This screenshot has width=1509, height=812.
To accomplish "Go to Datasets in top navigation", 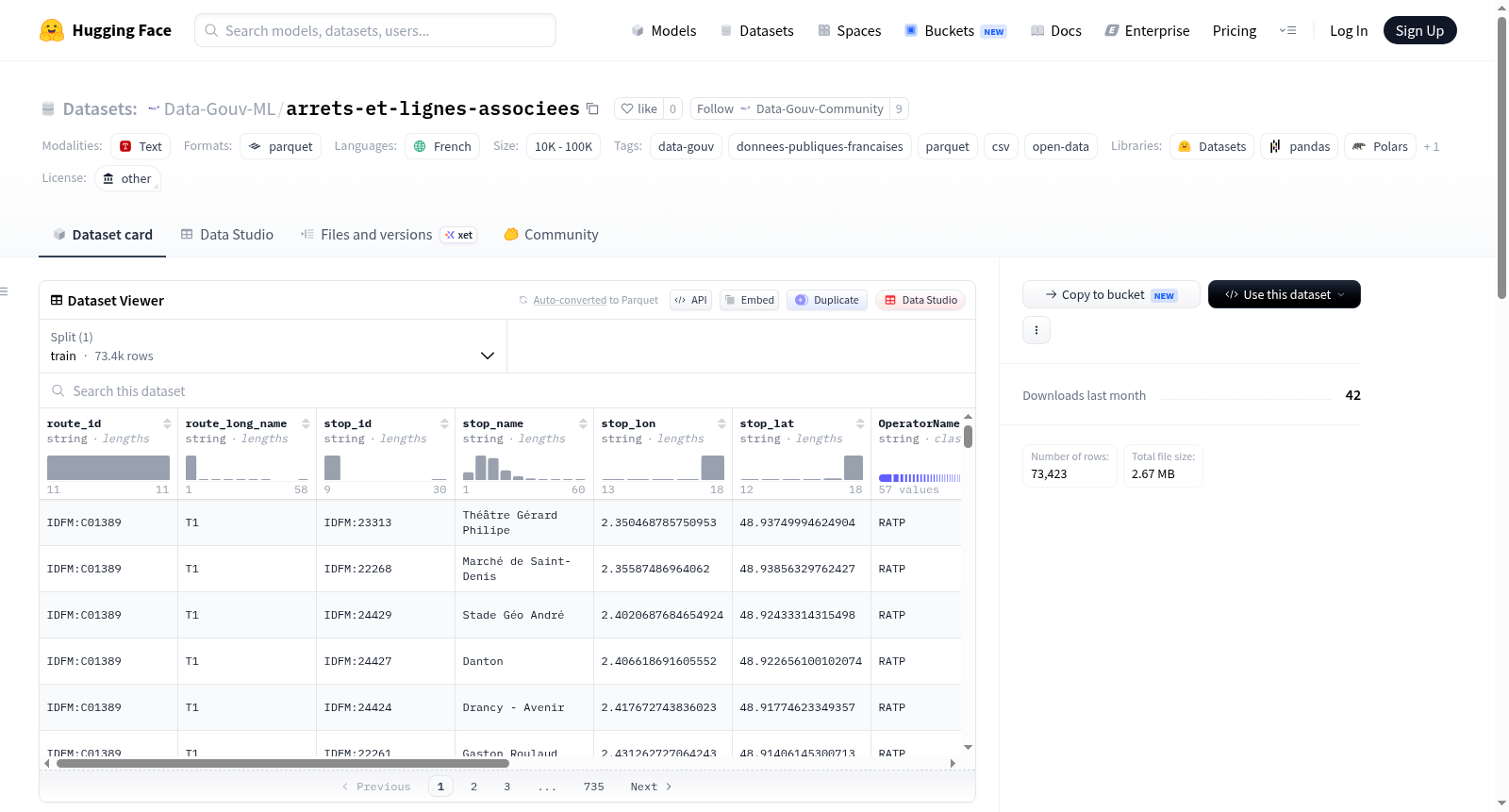I will pyautogui.click(x=757, y=30).
